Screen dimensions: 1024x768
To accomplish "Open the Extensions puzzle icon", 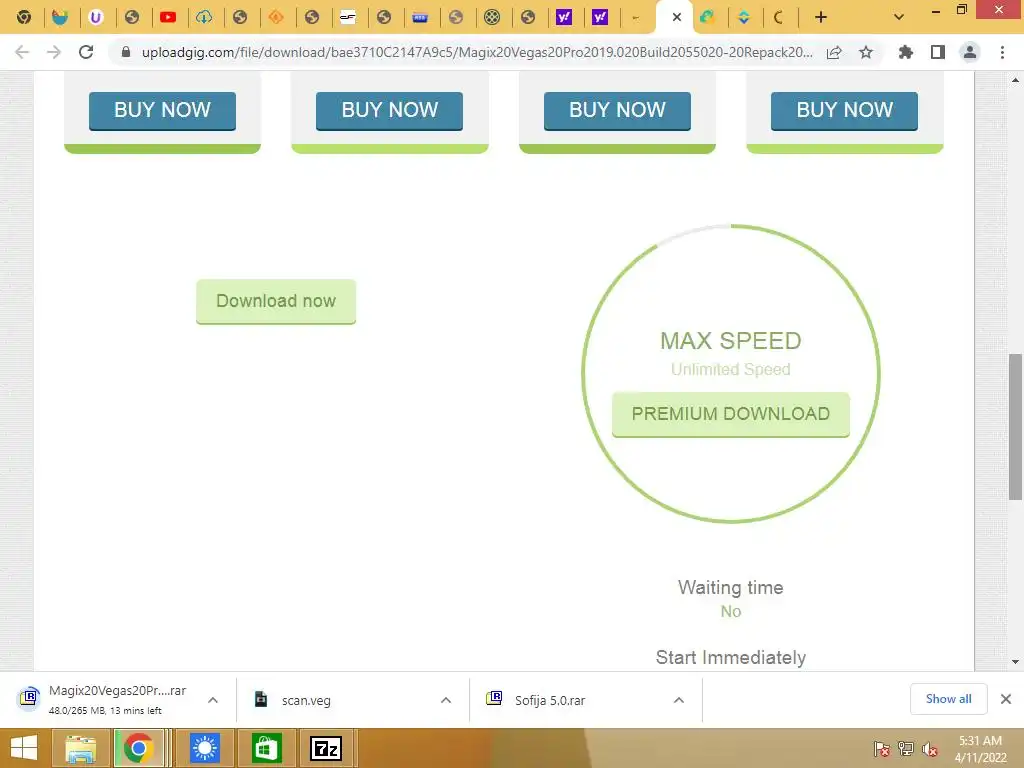I will (x=905, y=52).
